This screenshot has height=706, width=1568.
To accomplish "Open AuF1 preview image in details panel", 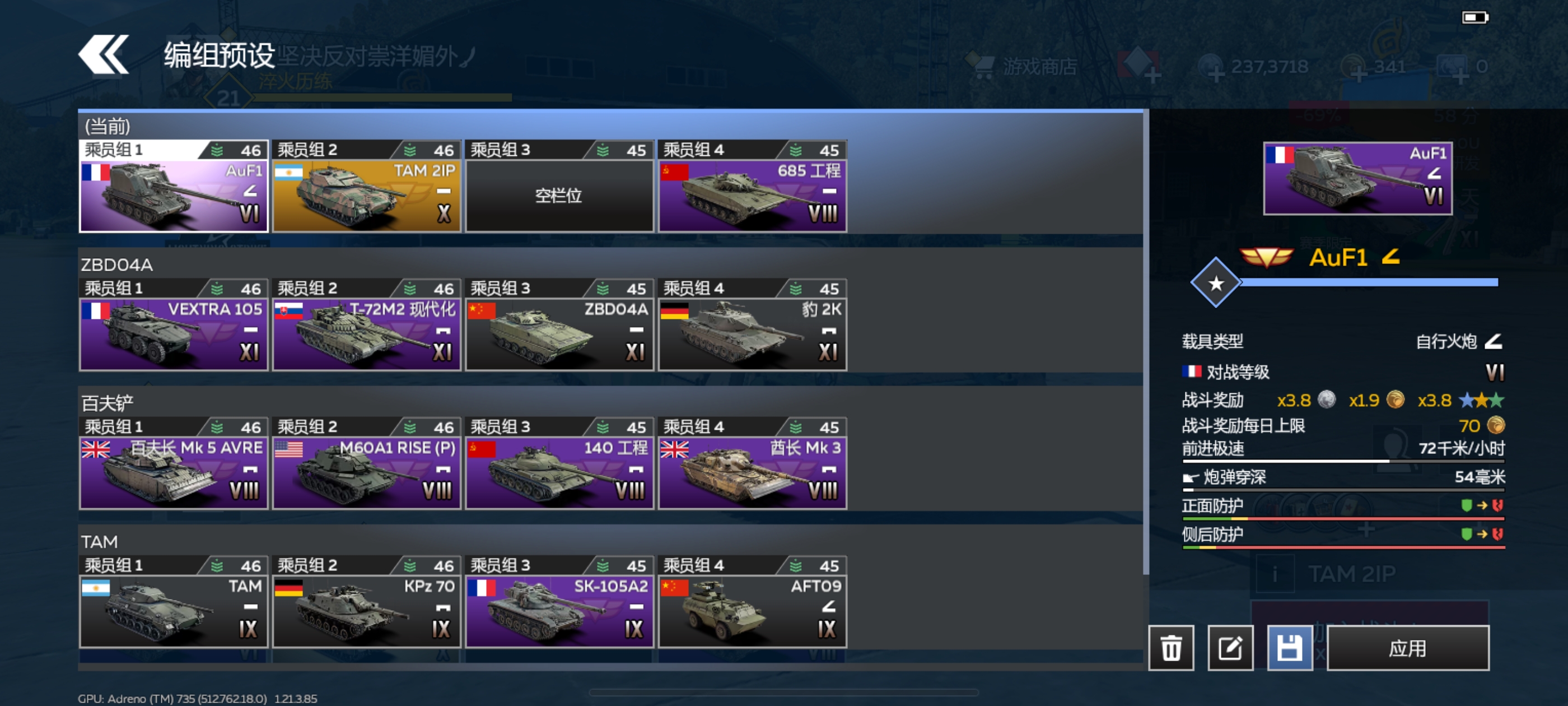I will [x=1357, y=179].
